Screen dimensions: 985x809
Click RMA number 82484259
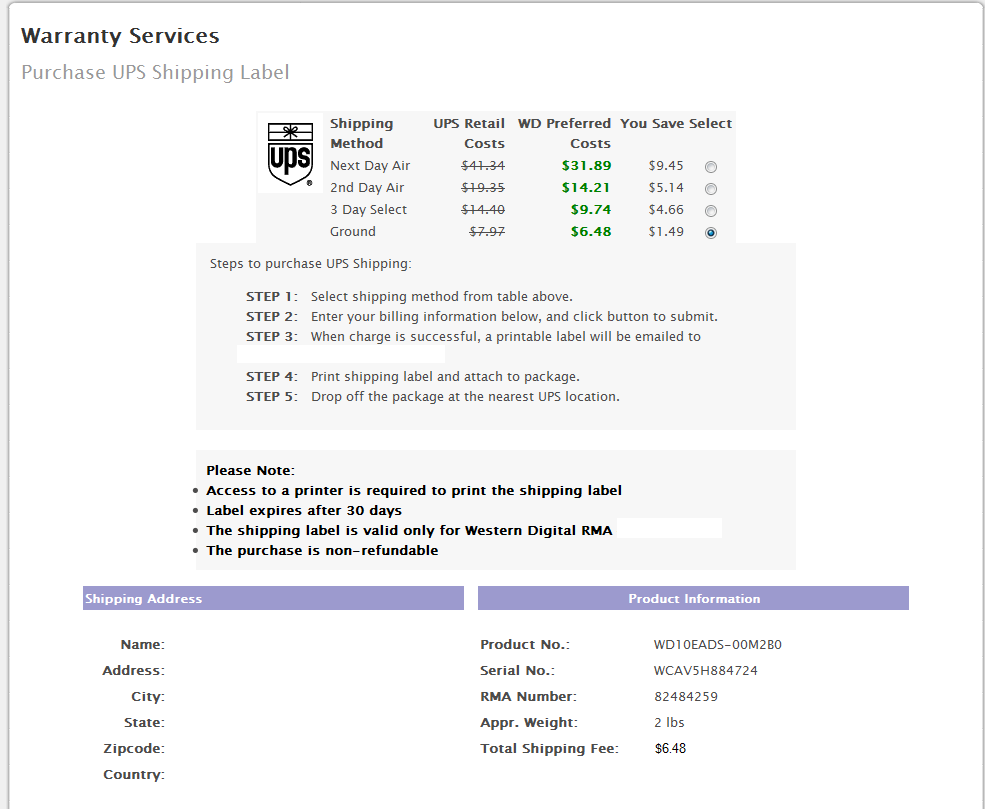pyautogui.click(x=685, y=697)
